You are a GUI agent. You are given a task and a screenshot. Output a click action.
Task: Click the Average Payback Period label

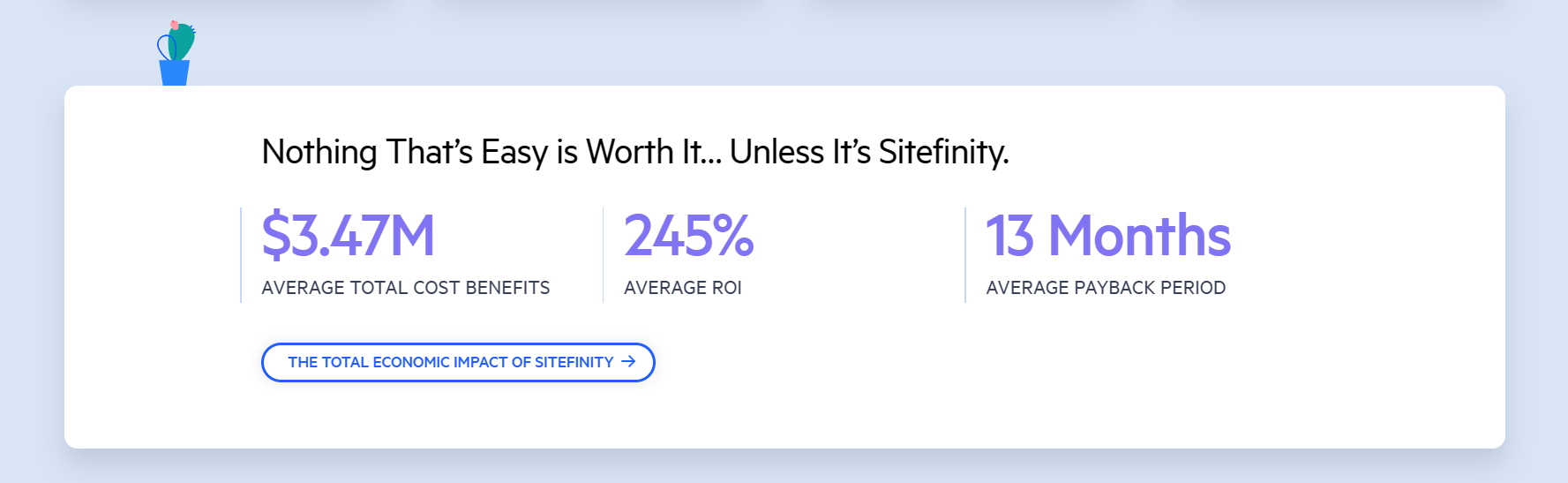[x=1105, y=288]
